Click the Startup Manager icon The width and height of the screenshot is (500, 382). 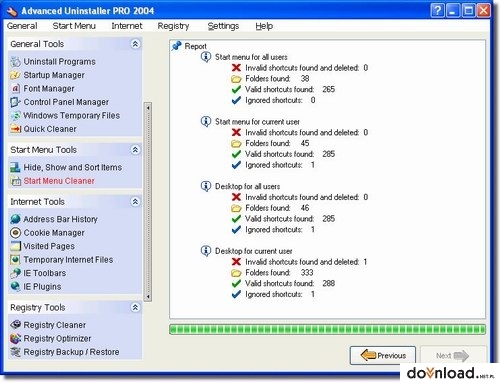tap(15, 75)
